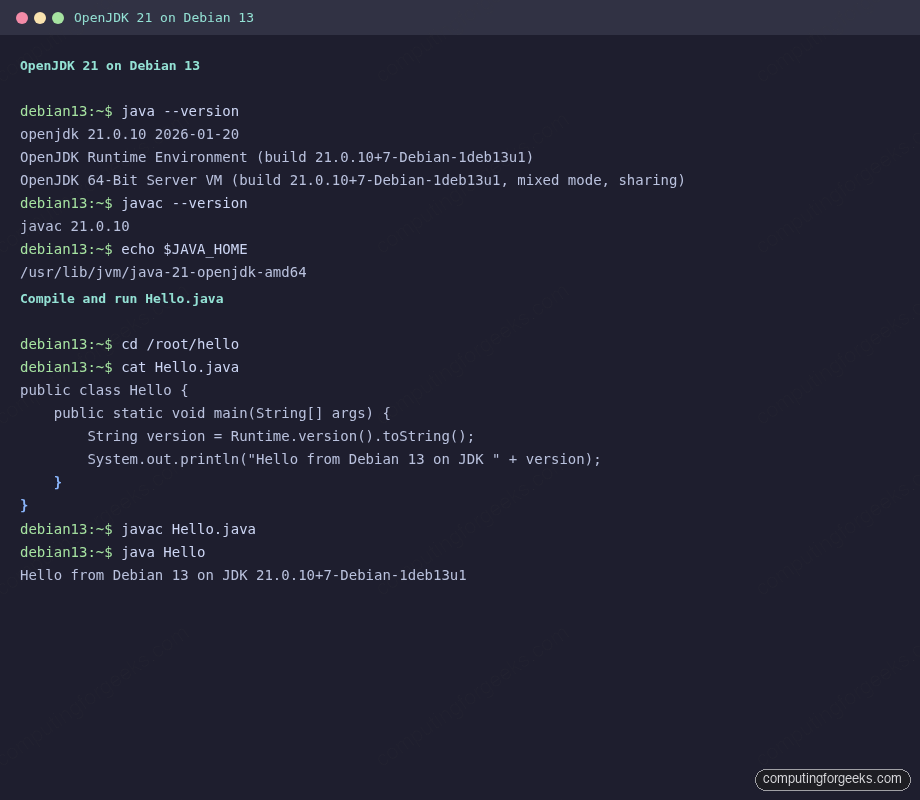920x800 pixels.
Task: Click the green maximize traffic light icon
Action: (57, 17)
